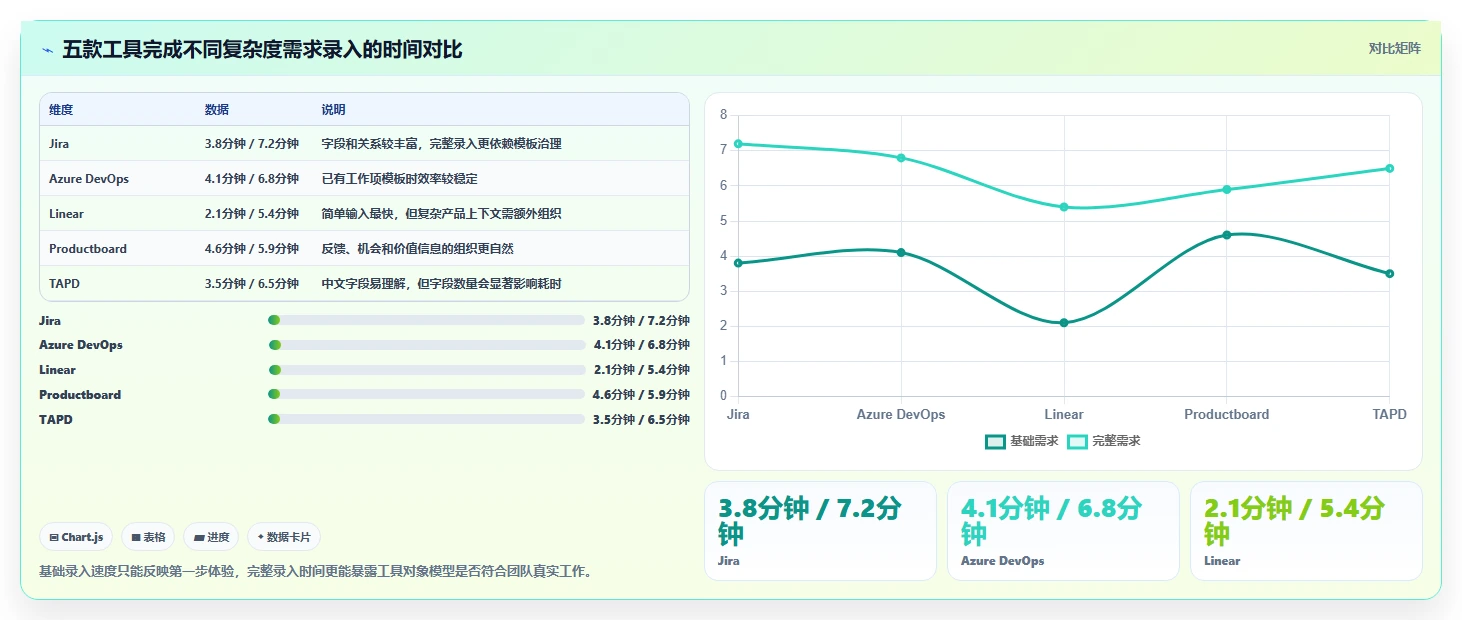Click the 完整需求 data point for Jira
This screenshot has width=1462, height=620.
click(x=738, y=144)
